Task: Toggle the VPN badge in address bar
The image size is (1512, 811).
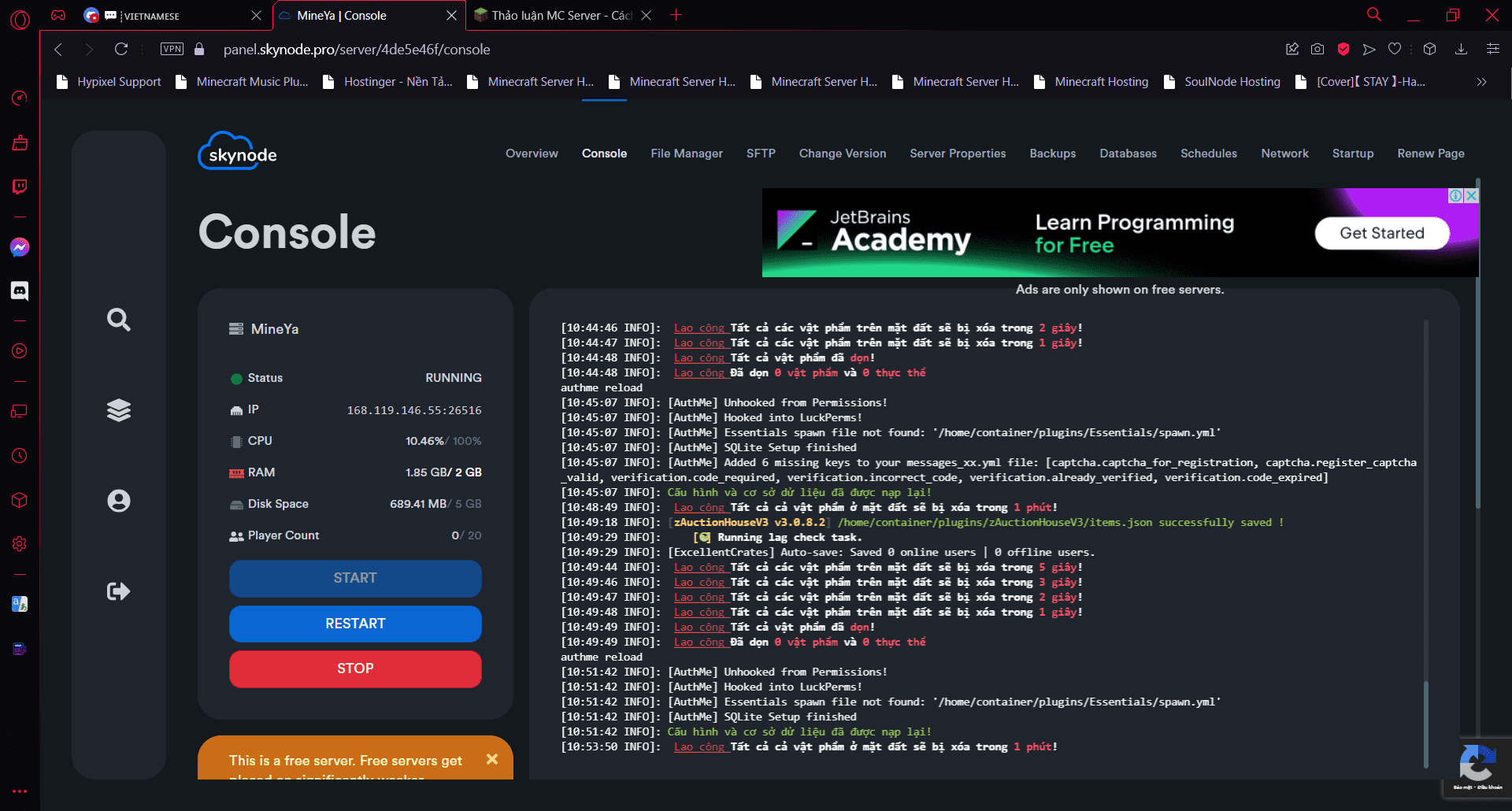Action: pos(172,49)
